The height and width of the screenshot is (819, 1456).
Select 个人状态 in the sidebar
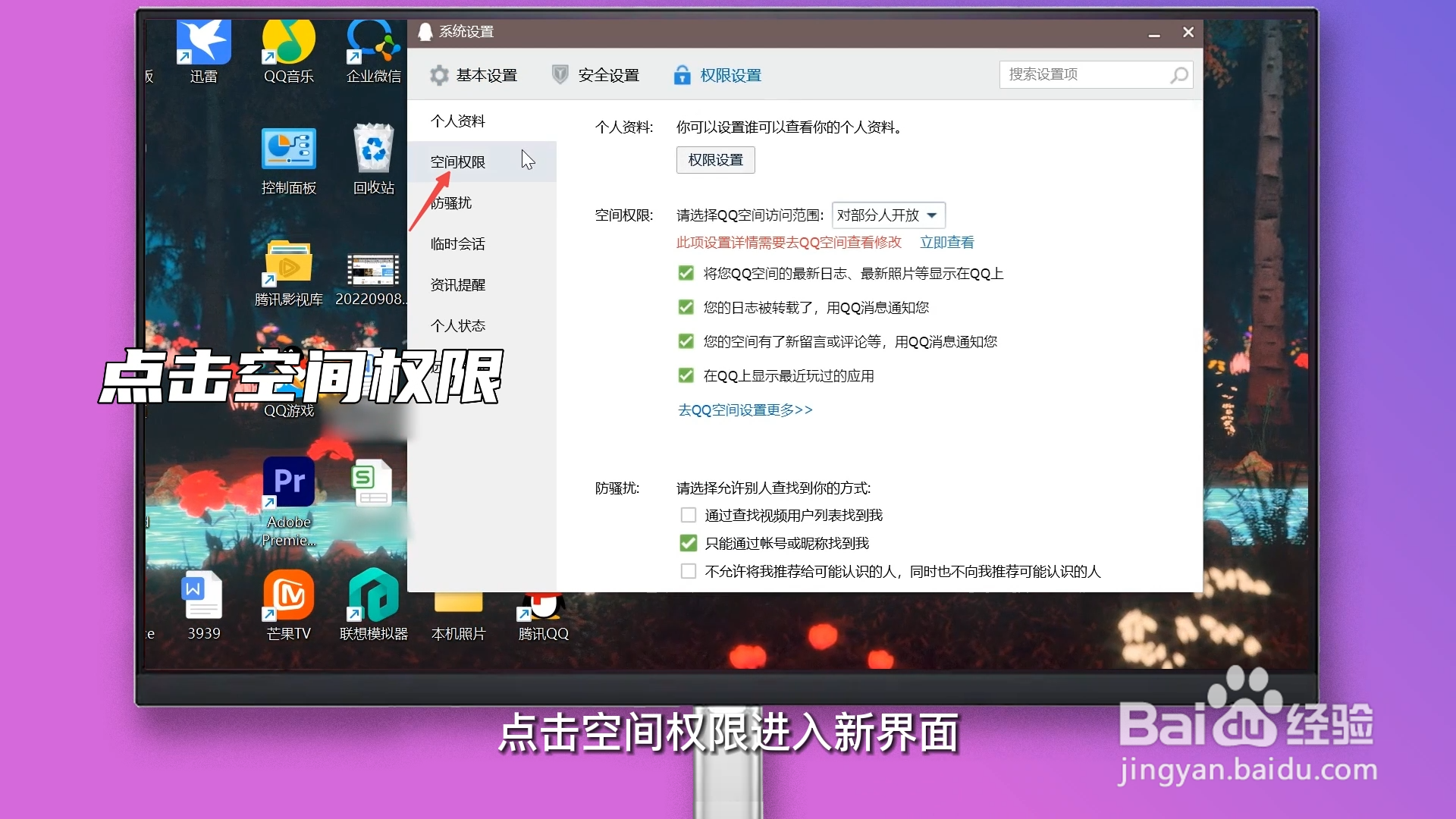[x=482, y=325]
